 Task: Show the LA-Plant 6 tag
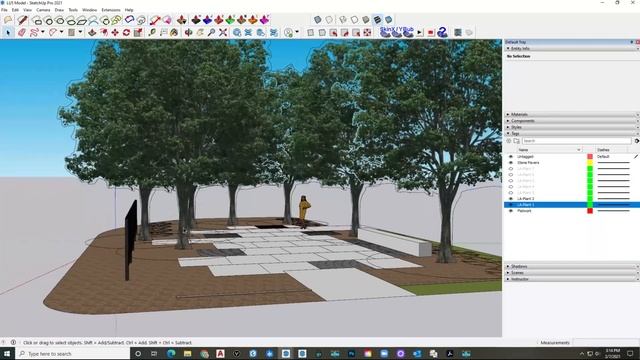click(x=511, y=175)
